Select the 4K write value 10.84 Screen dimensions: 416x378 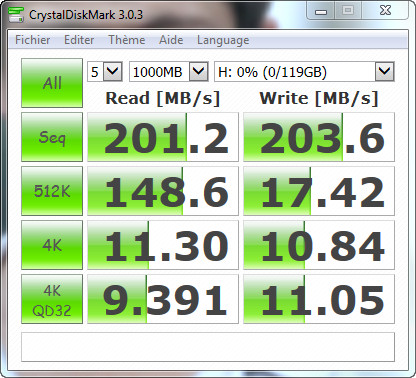point(319,245)
